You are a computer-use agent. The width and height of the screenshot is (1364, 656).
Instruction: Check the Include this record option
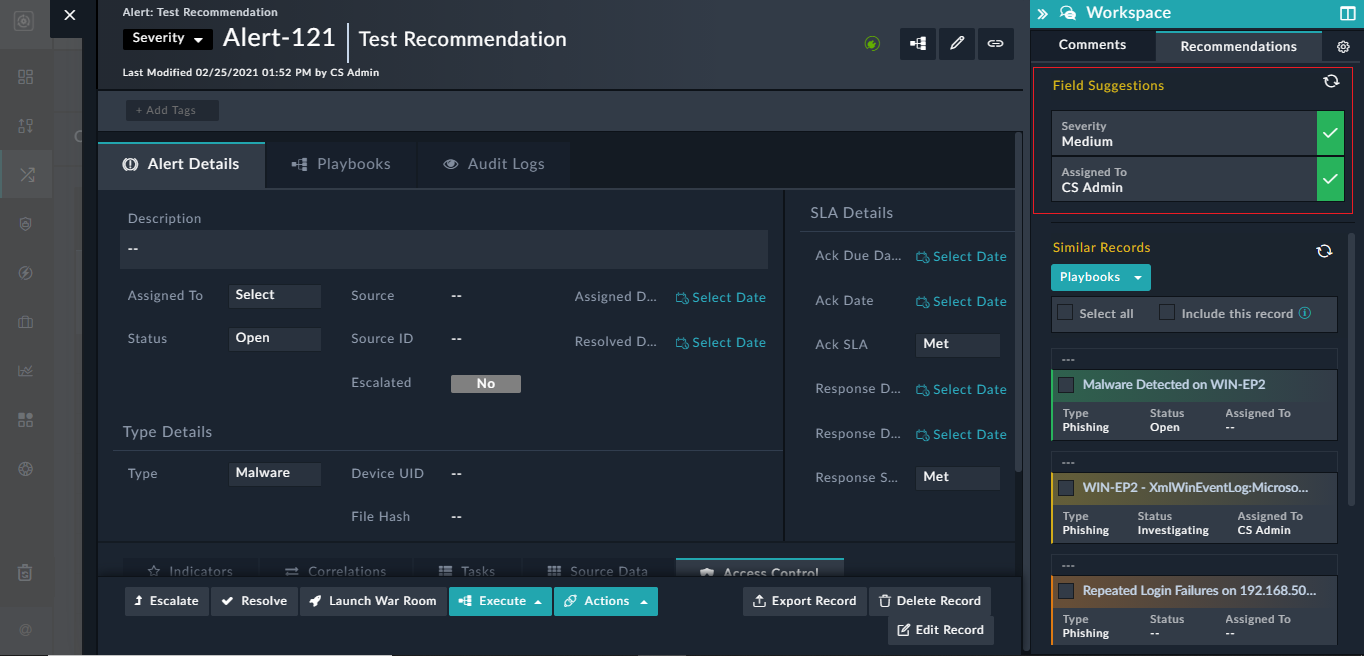coord(1166,313)
